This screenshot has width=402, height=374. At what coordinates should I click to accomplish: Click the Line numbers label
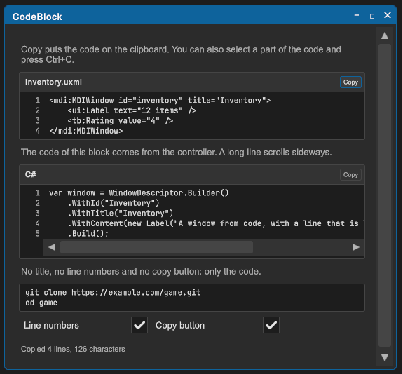51,325
